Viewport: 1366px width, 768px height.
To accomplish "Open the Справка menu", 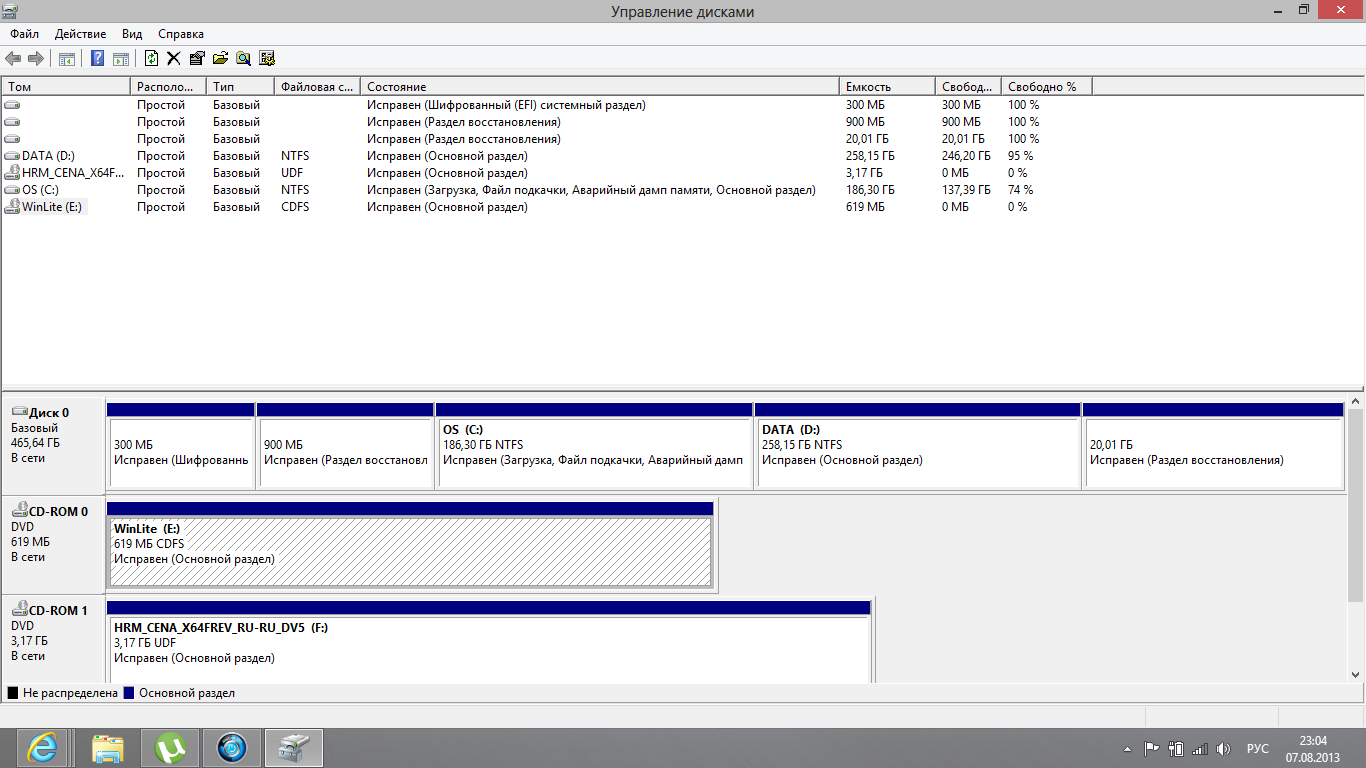I will pos(181,34).
